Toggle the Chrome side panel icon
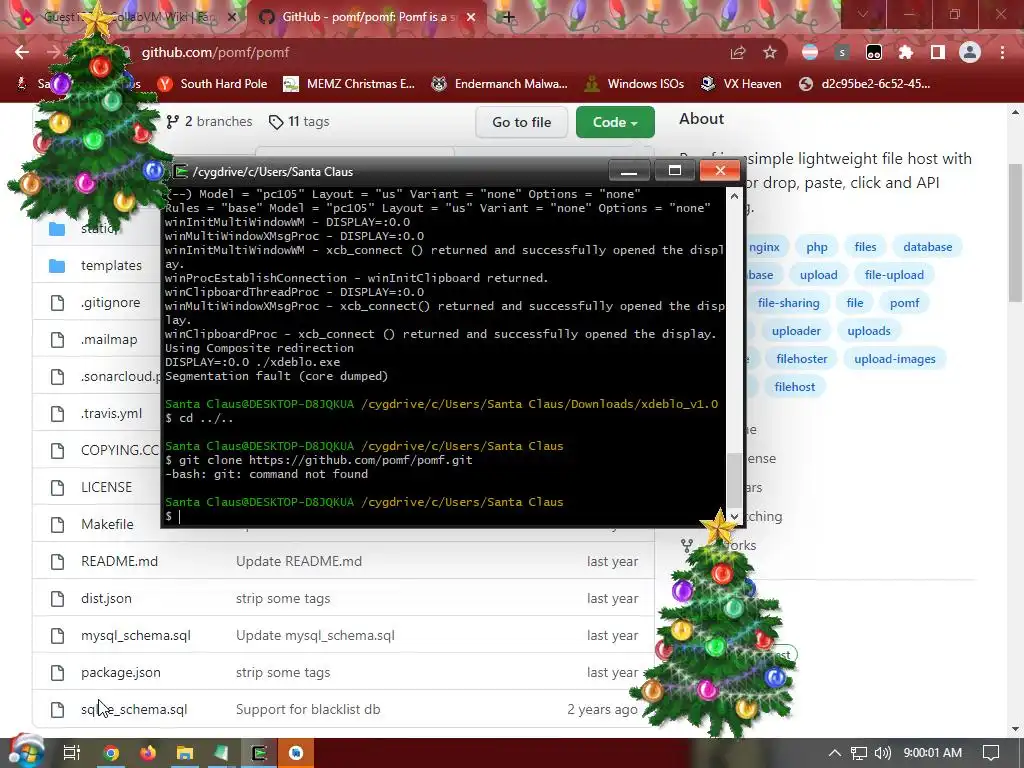1024x768 pixels. click(938, 53)
